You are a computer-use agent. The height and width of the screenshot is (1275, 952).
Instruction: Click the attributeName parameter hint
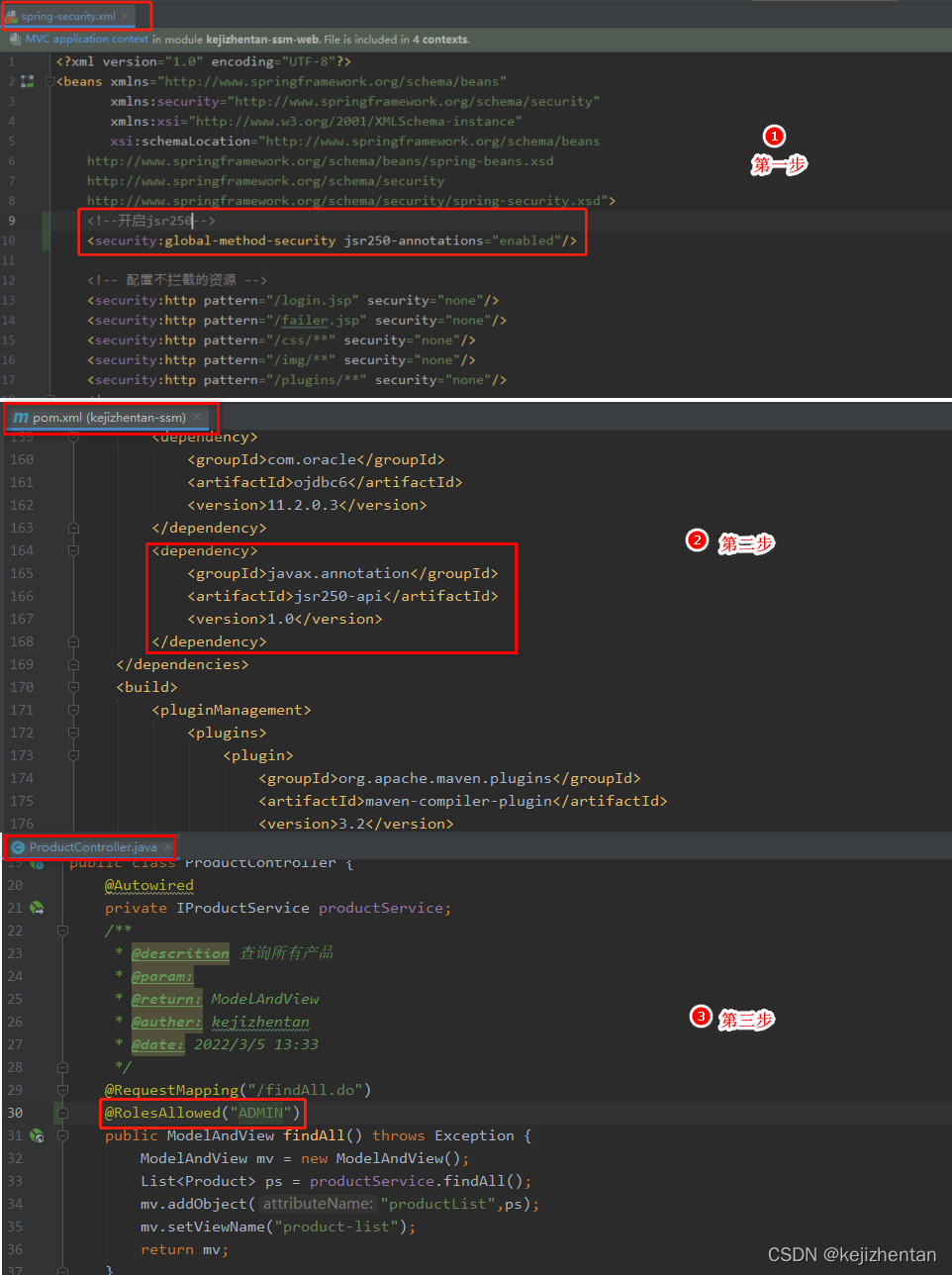[x=319, y=1204]
